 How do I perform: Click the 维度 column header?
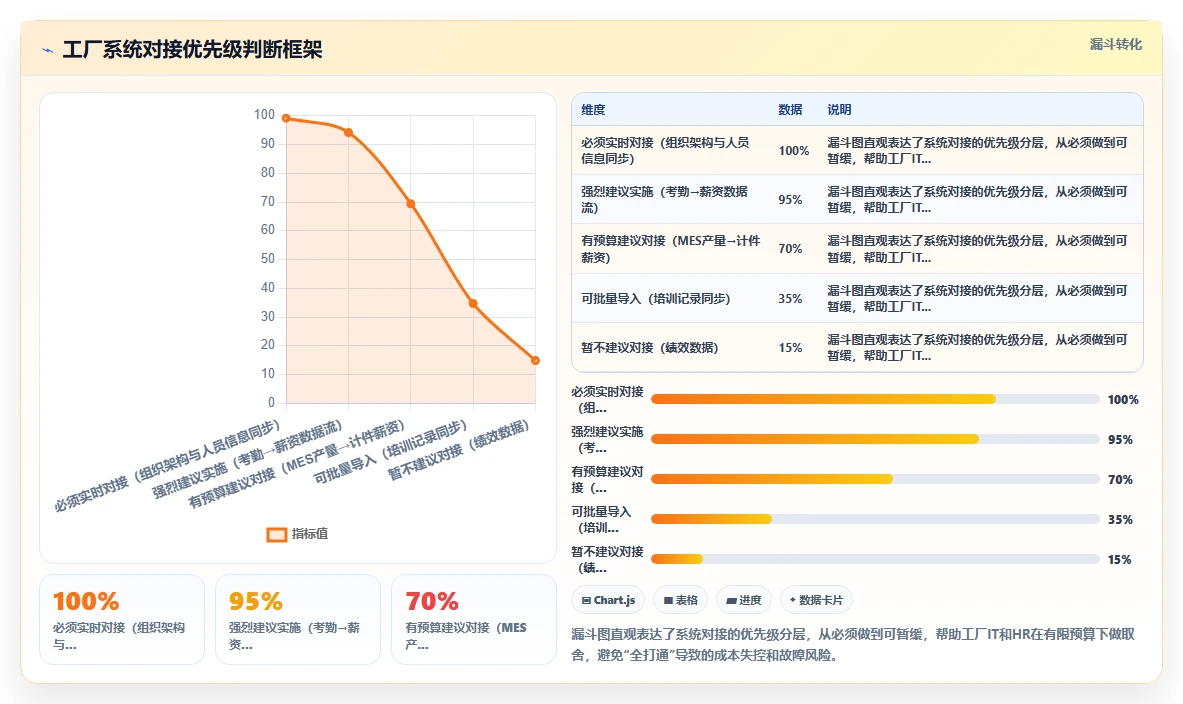593,109
